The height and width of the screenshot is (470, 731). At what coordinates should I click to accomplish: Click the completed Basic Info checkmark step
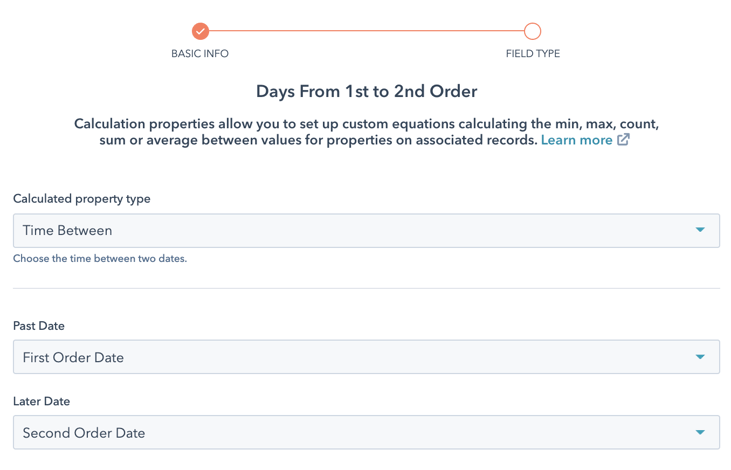200,31
